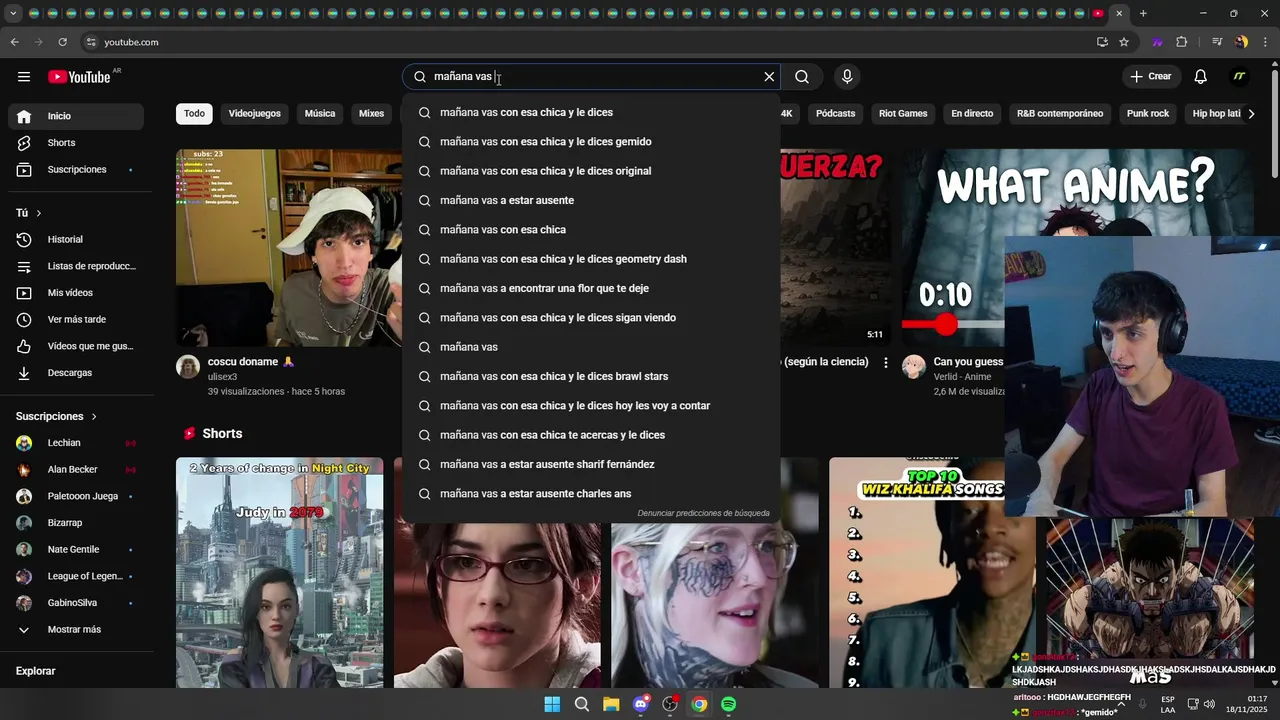Image resolution: width=1280 pixels, height=720 pixels.
Task: Show hidden system tray icons
Action: (x=1120, y=704)
